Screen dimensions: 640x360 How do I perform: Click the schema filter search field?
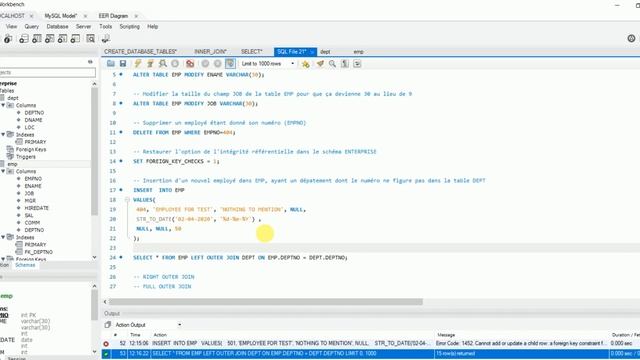47,73
